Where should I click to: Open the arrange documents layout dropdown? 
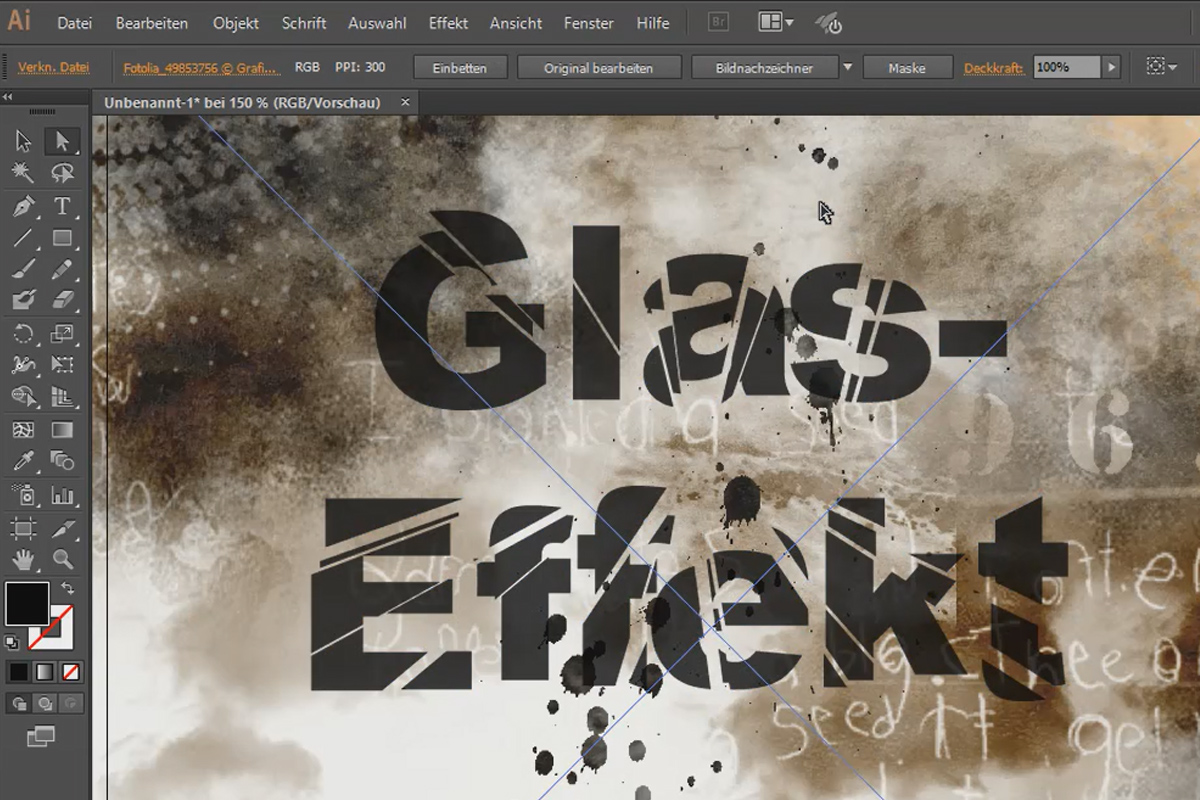click(x=776, y=22)
